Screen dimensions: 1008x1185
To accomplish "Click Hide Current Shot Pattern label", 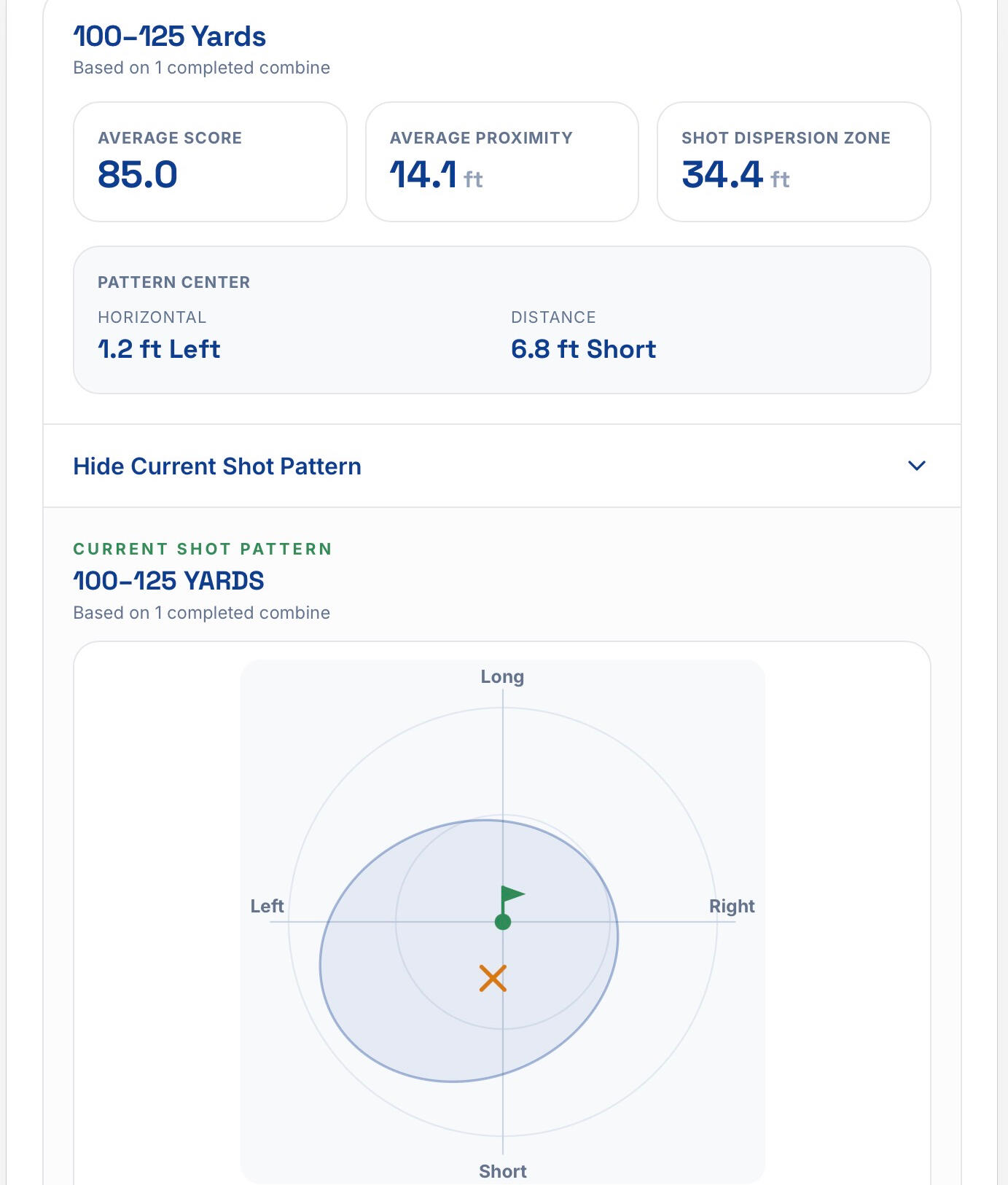I will pos(217,466).
